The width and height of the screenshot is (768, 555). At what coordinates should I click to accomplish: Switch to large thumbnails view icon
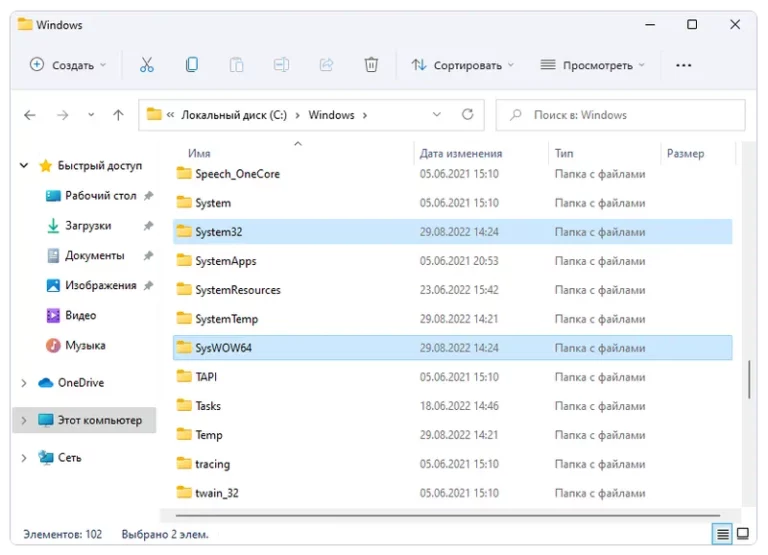[743, 533]
